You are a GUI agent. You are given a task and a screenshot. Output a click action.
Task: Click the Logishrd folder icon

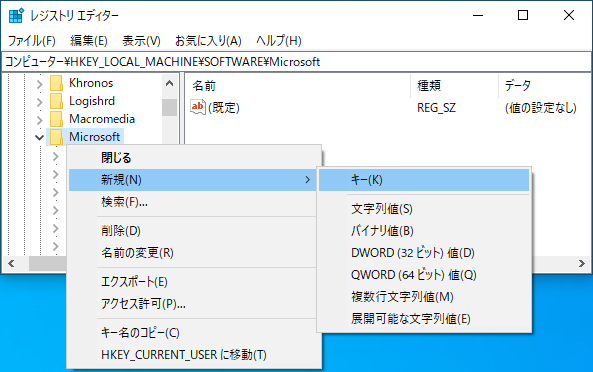[x=56, y=101]
